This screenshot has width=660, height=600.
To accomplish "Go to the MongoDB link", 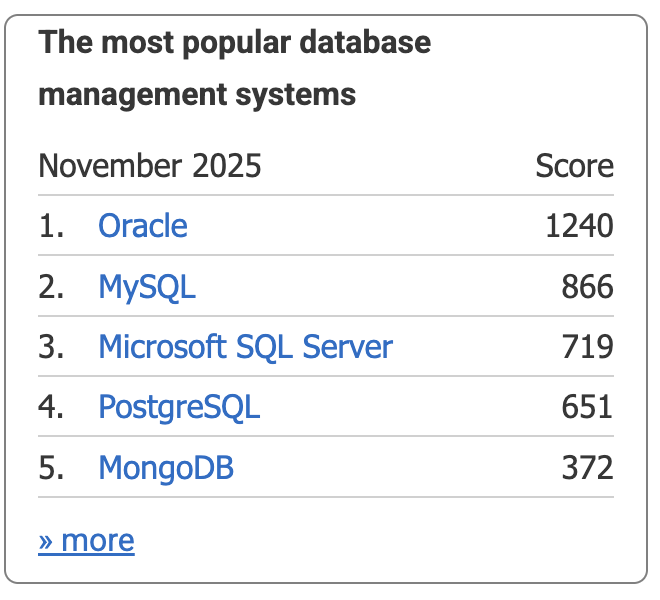I will tap(166, 468).
